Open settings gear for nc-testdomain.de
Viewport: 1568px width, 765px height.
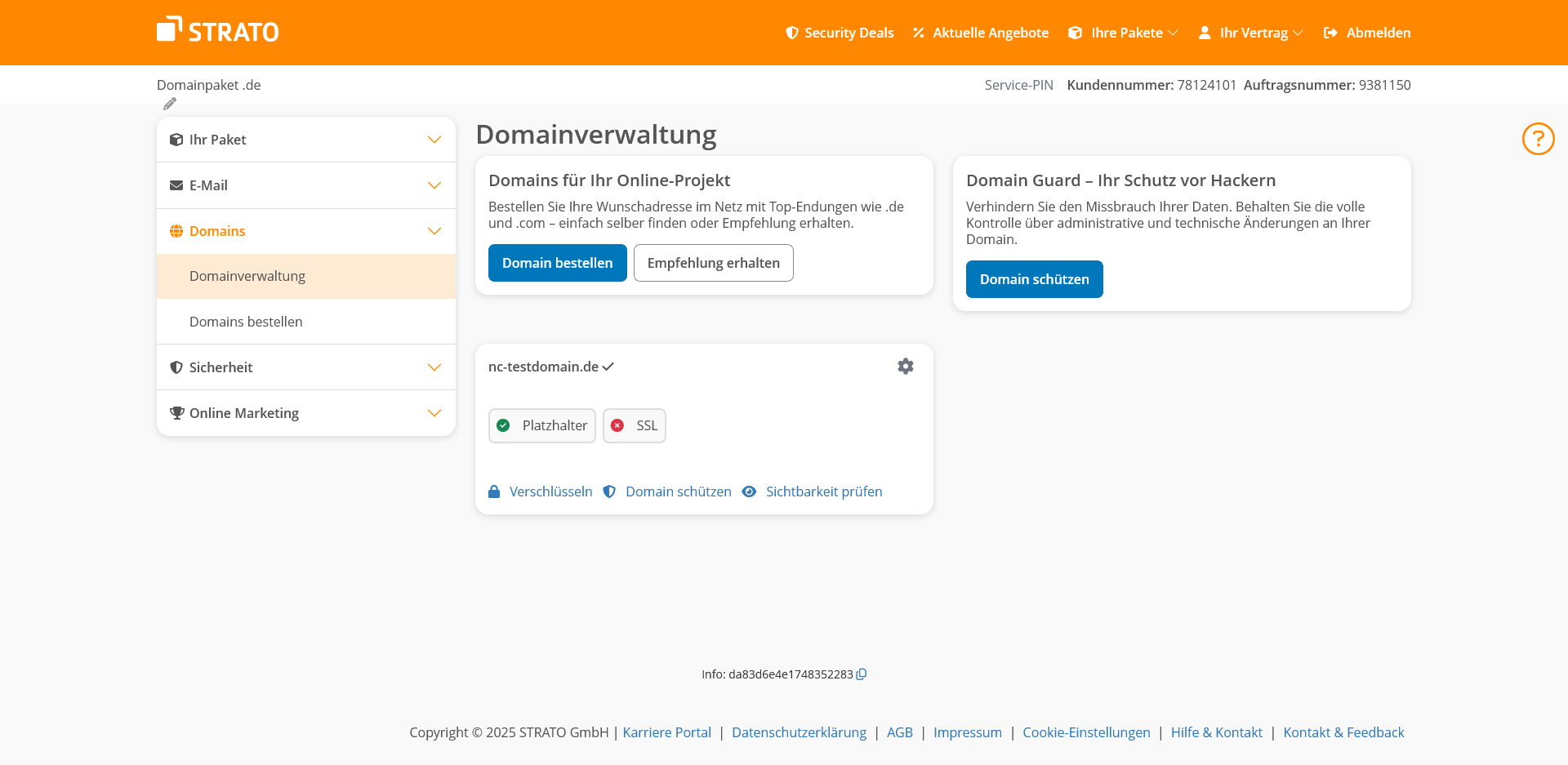(x=906, y=367)
